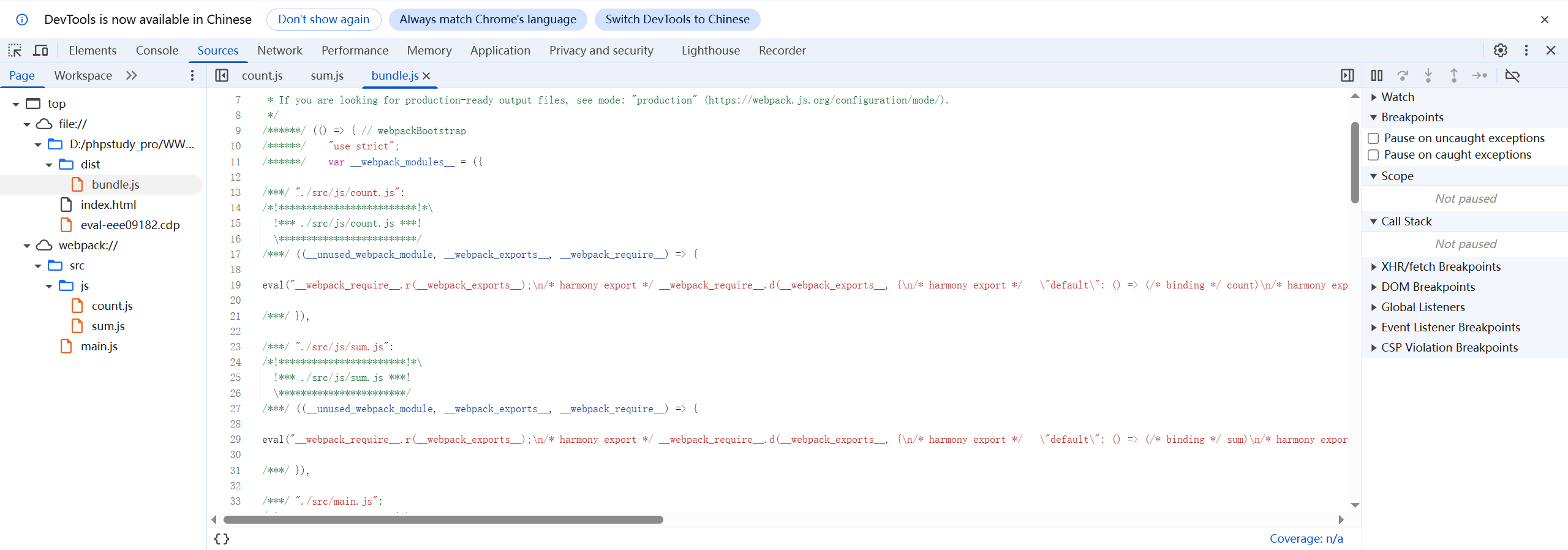Switch to the Console panel
This screenshot has height=550, width=1568.
157,50
